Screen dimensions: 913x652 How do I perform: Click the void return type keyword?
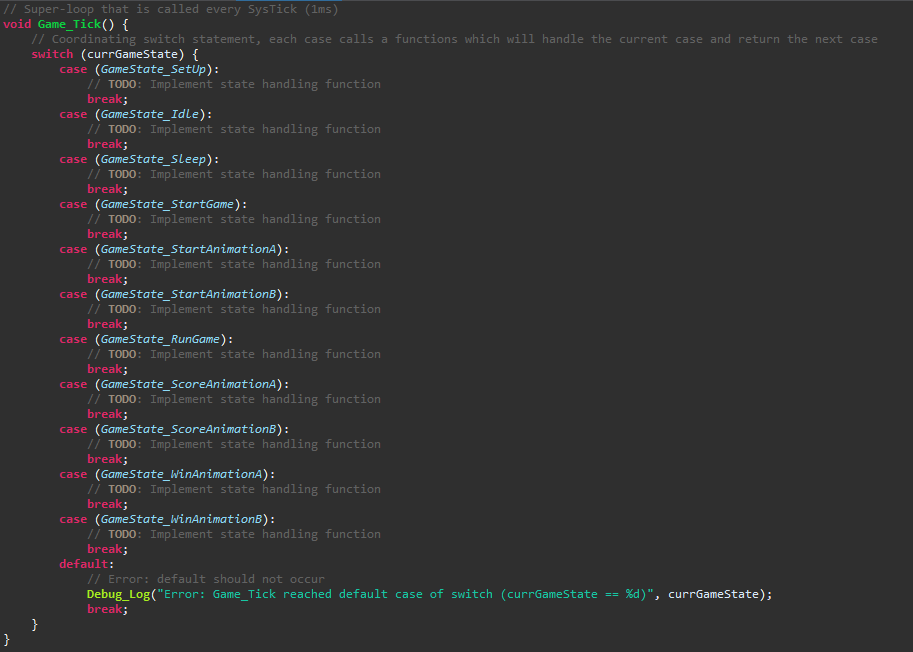17,24
